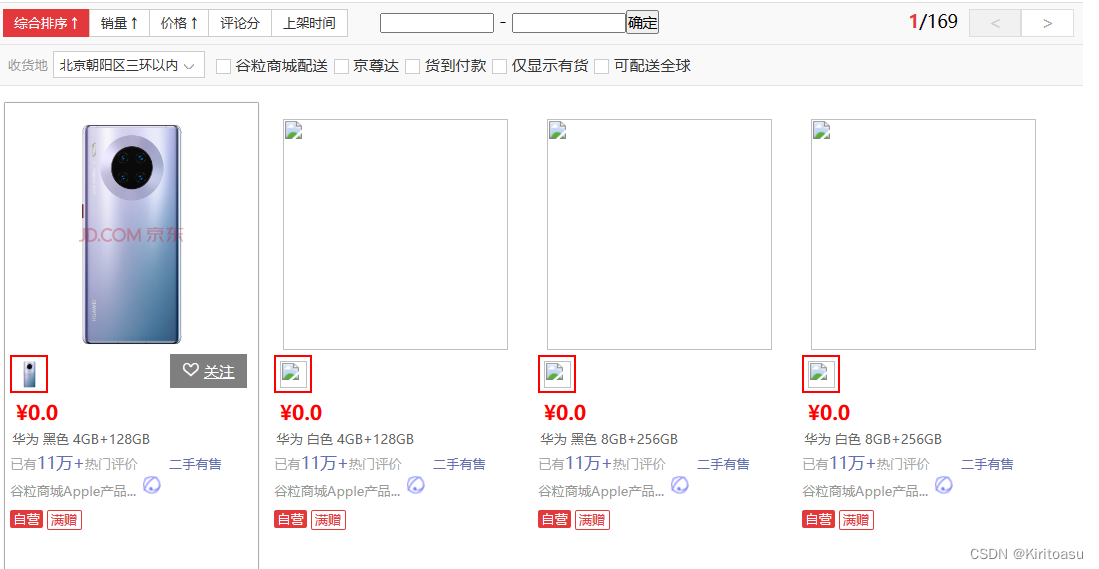Viewport: 1099px width, 569px height.
Task: Open 二手有售 for 华为 白色 4GB+128GB
Action: (x=459, y=464)
